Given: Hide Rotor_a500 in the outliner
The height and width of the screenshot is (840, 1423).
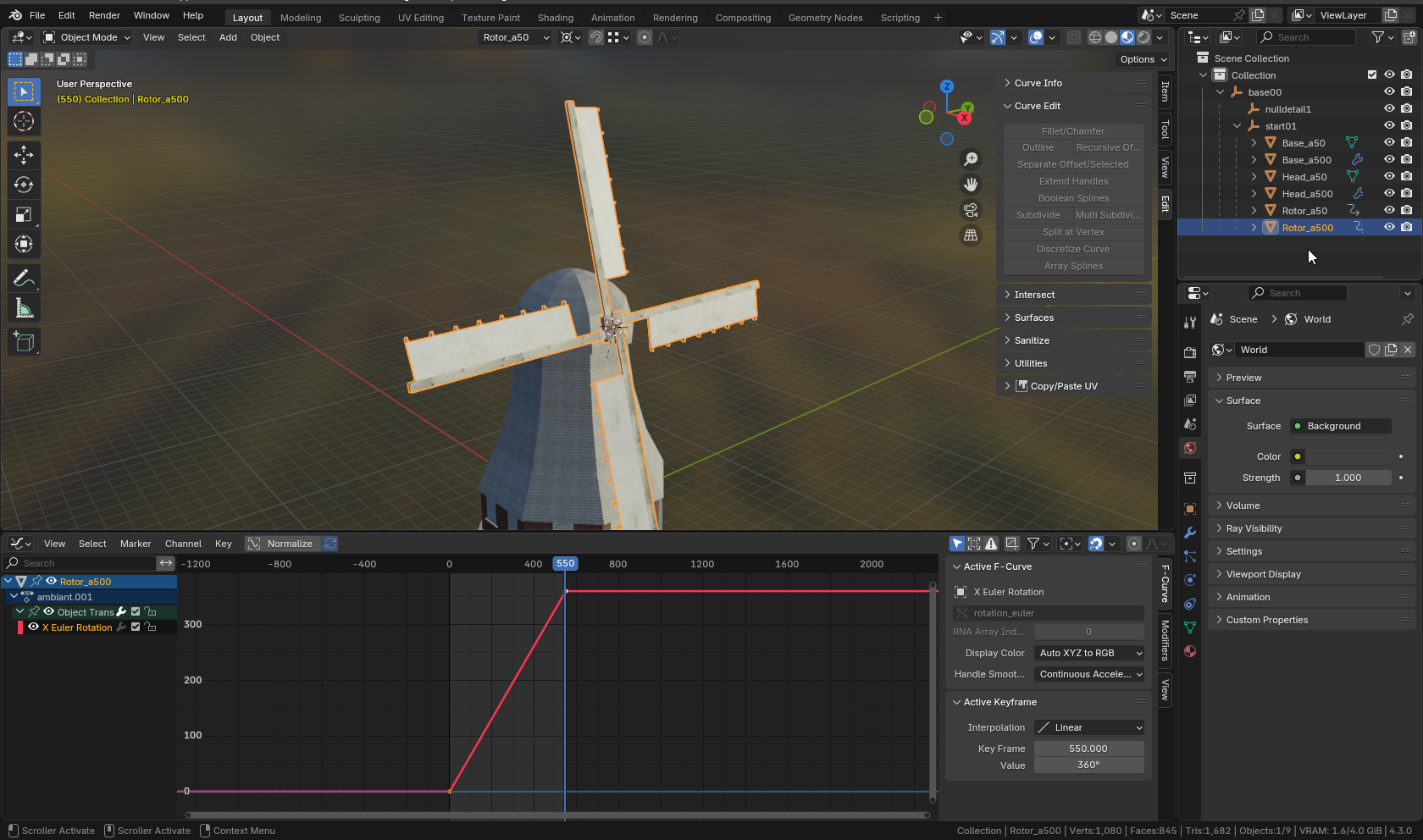Looking at the screenshot, I should click(1389, 227).
